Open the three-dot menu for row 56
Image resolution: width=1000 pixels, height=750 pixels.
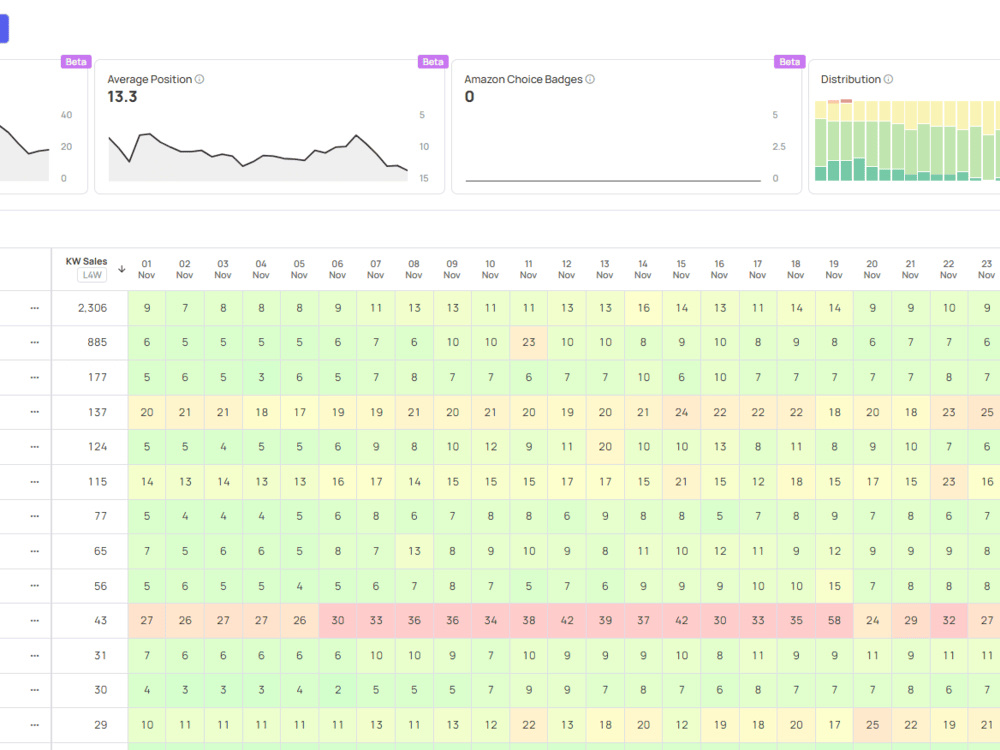[34, 585]
